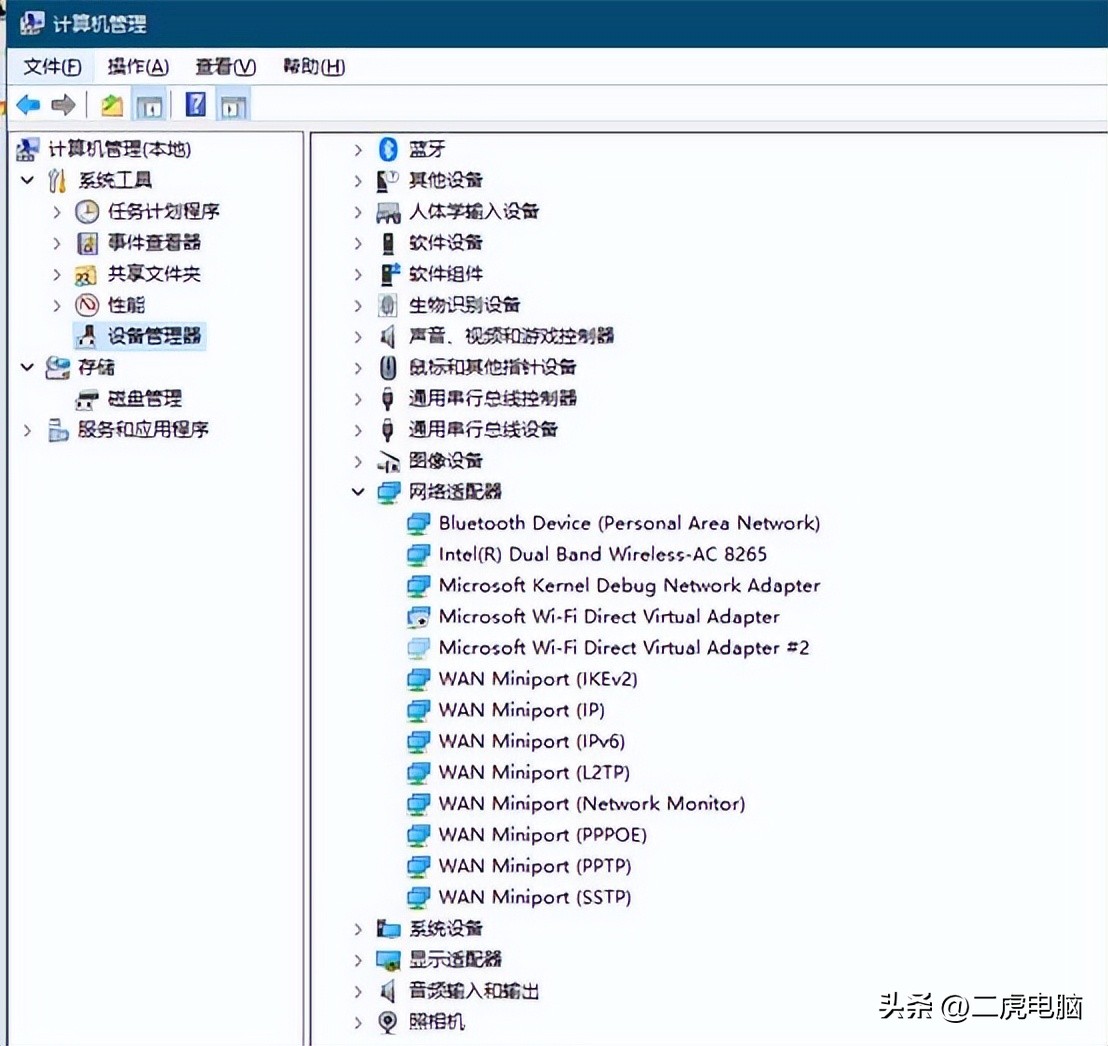Click the 磁盘管理 icon under 存储

[86, 398]
